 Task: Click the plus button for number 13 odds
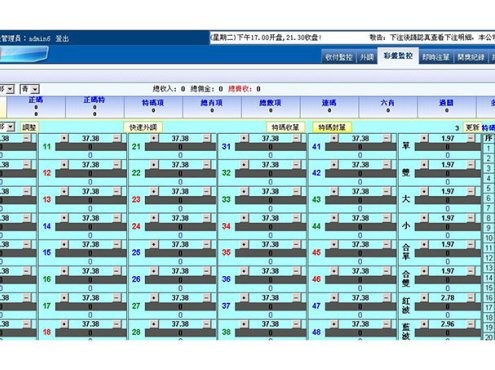click(x=64, y=191)
